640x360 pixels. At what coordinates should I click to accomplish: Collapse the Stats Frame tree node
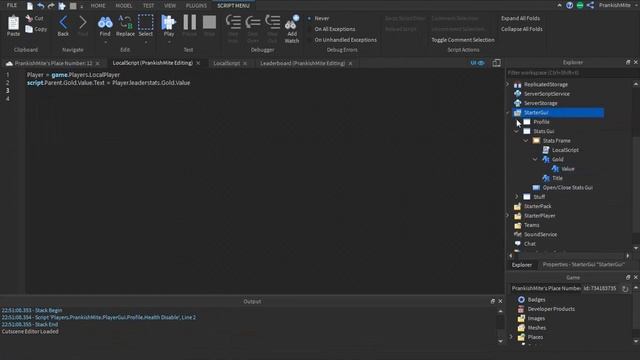[x=526, y=140]
